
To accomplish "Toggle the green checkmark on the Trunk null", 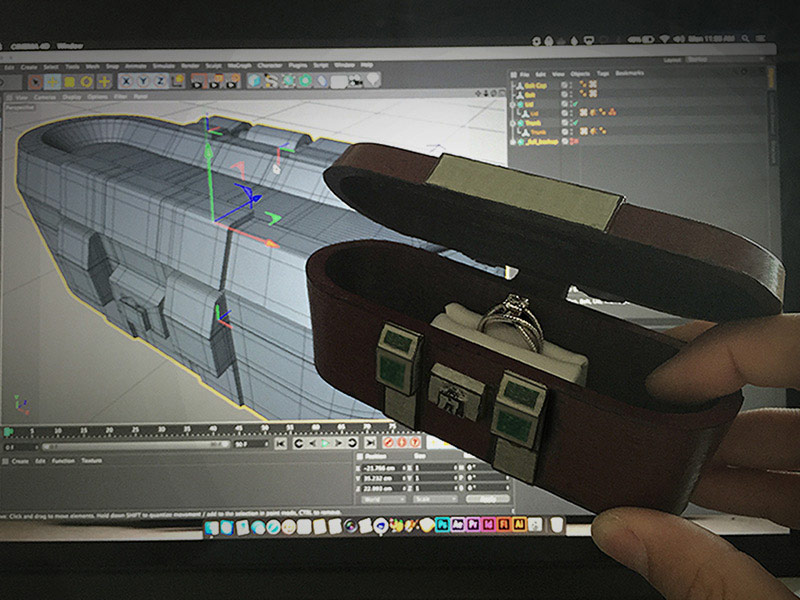I will click(573, 123).
